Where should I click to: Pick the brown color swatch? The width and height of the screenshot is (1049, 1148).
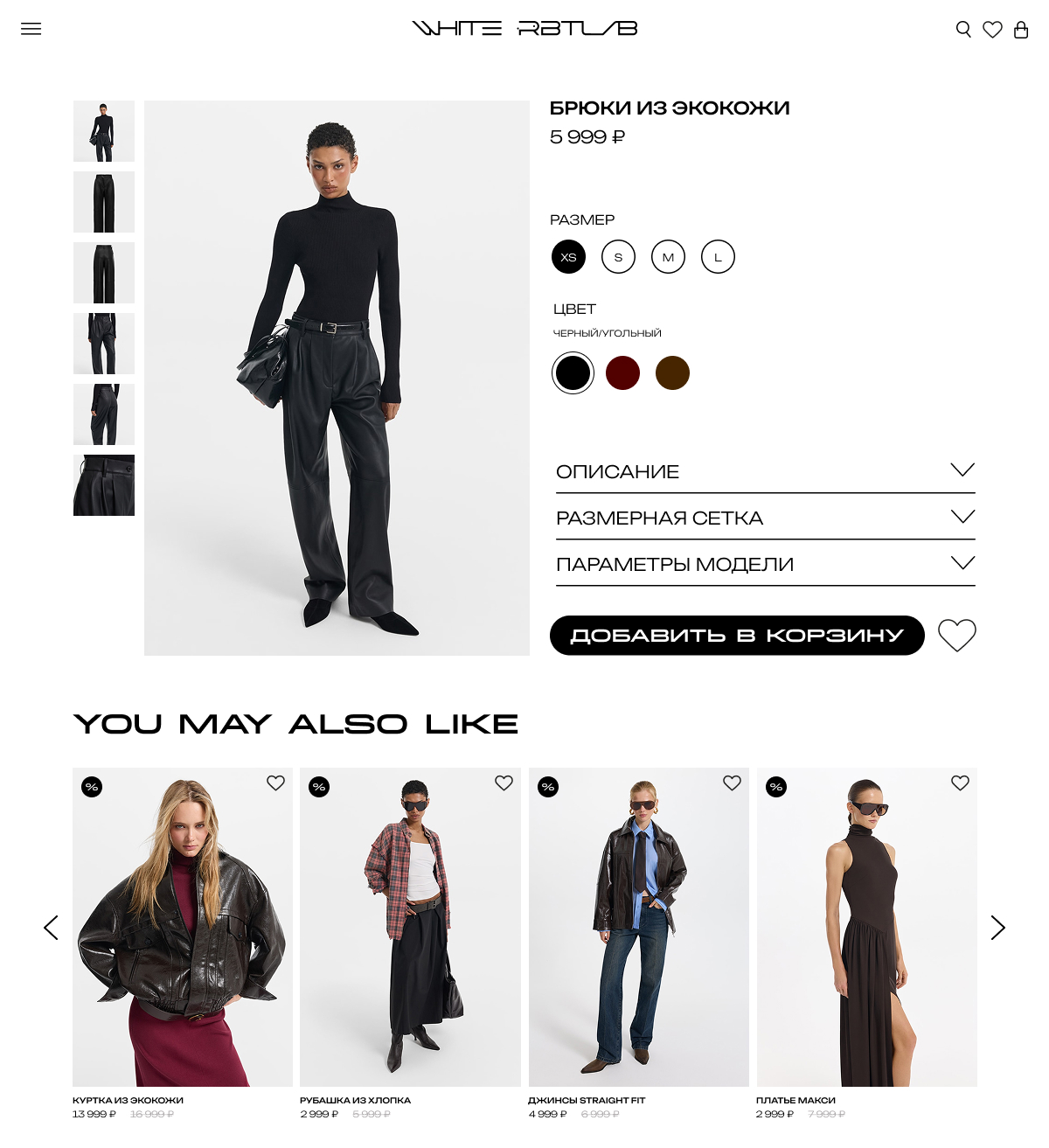pos(672,373)
